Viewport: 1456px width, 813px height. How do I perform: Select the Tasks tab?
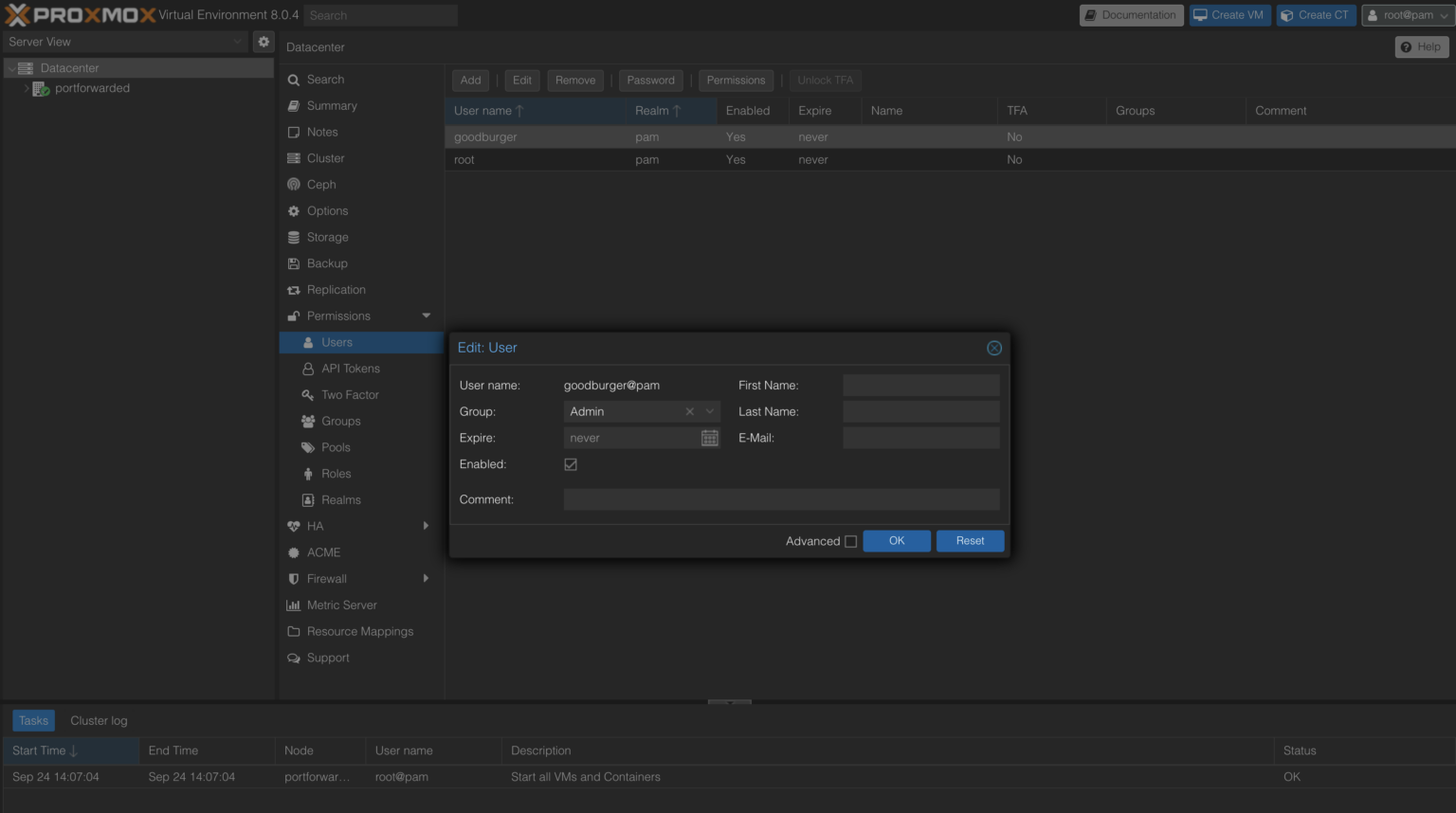coord(33,720)
